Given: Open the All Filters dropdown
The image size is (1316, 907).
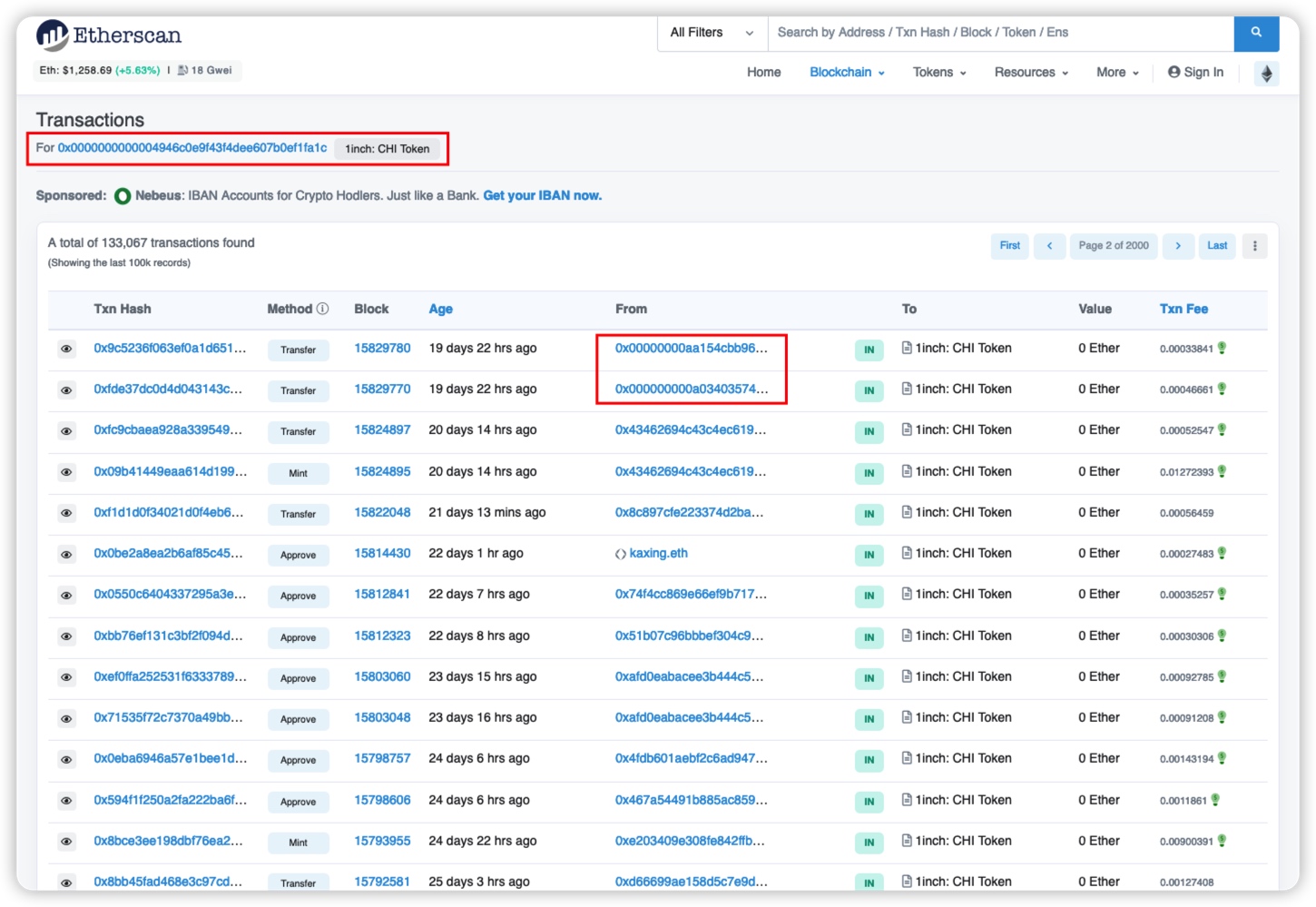Looking at the screenshot, I should click(x=712, y=33).
